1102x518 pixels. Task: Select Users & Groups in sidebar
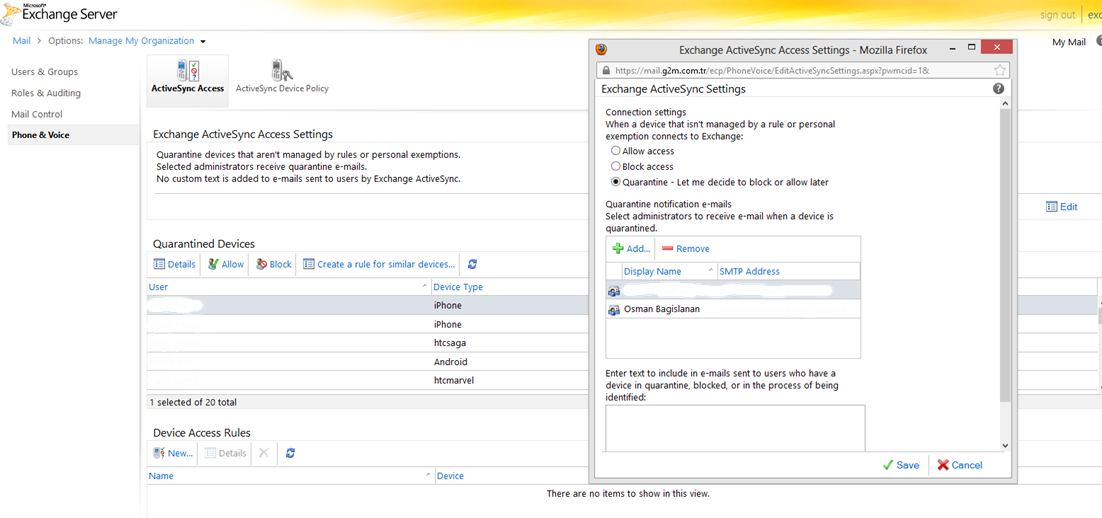(x=44, y=72)
